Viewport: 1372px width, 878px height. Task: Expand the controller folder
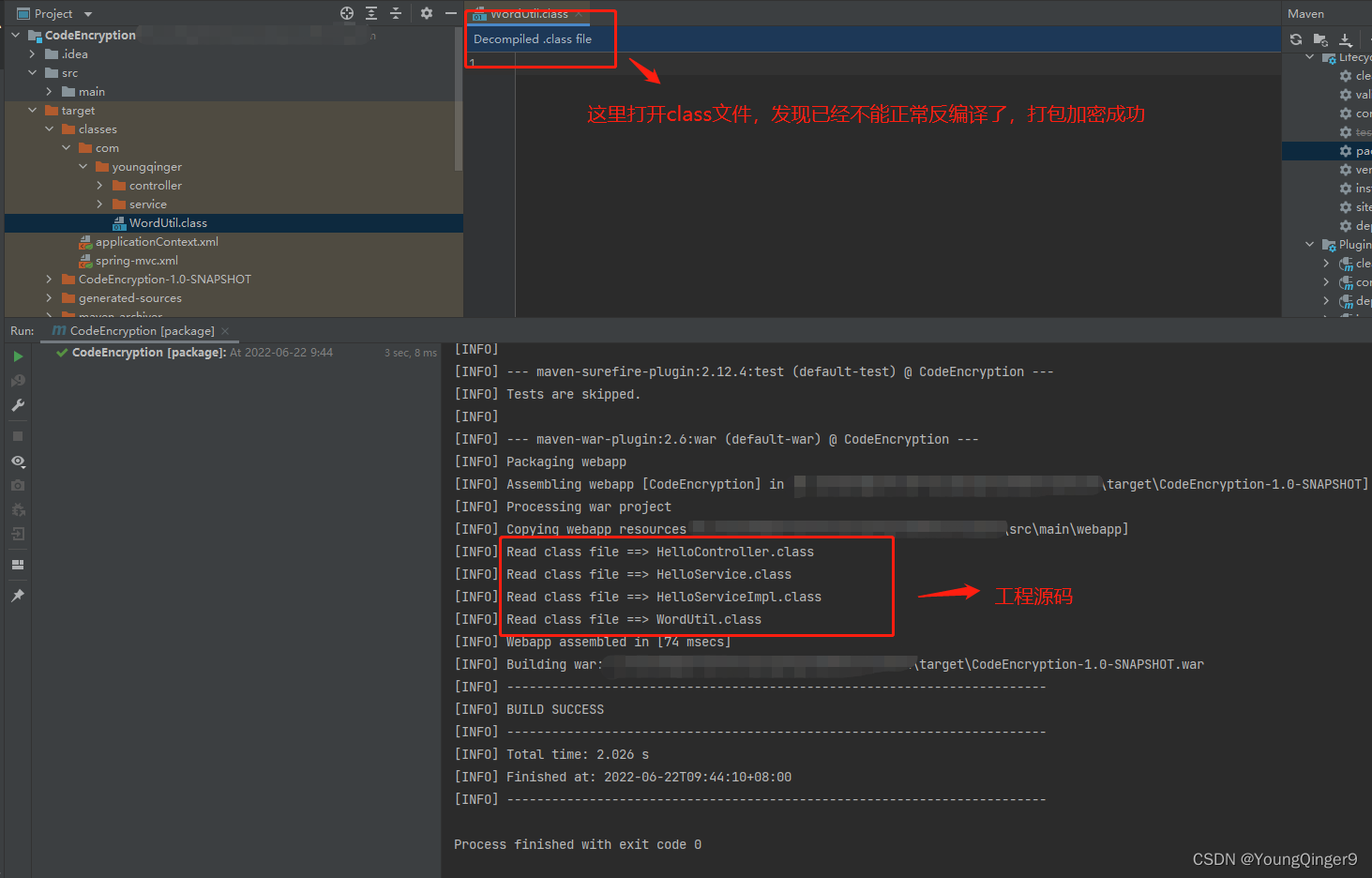pyautogui.click(x=99, y=185)
